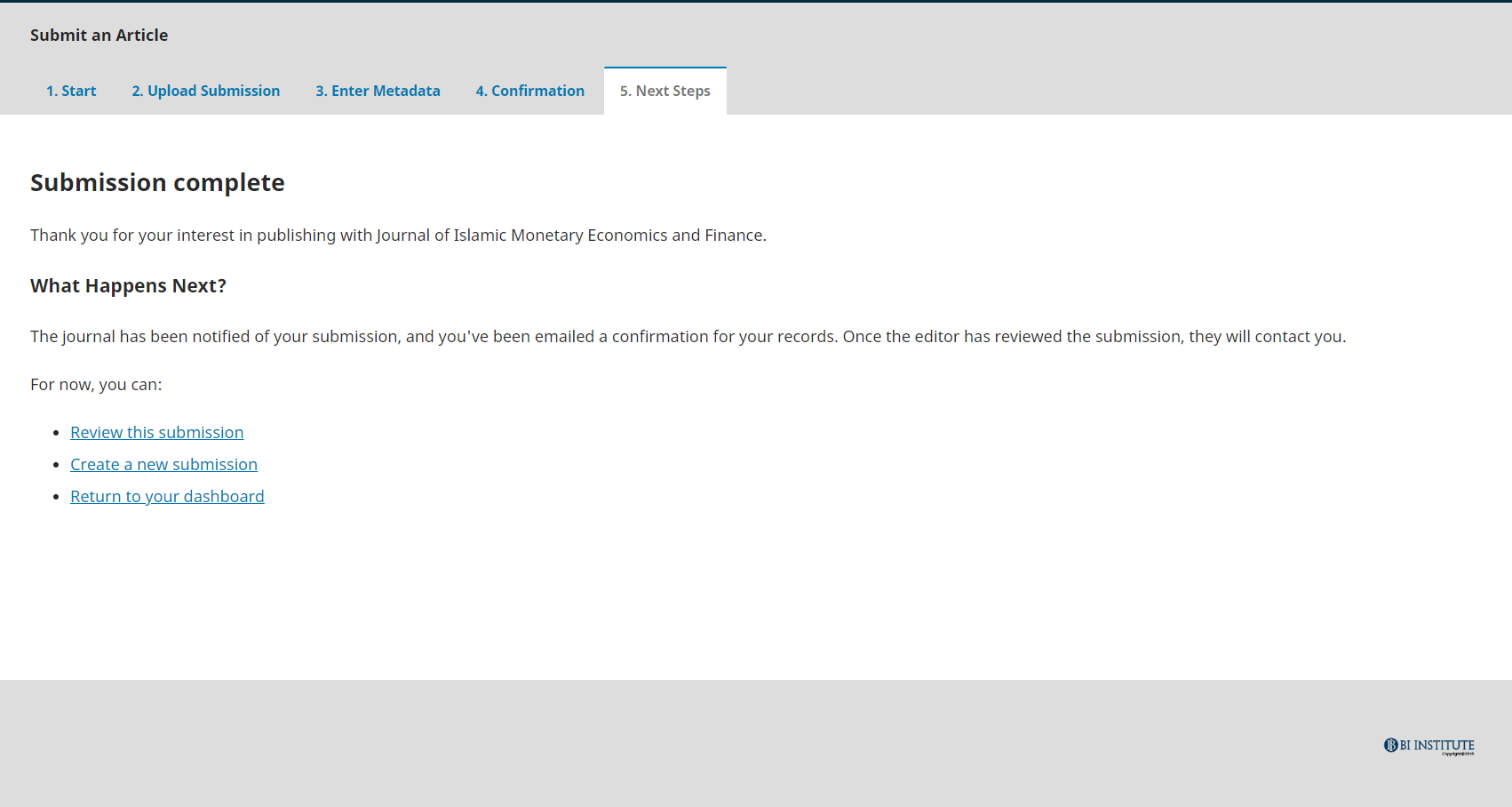The height and width of the screenshot is (807, 1512).
Task: Click the Create a new submission link
Action: click(163, 465)
